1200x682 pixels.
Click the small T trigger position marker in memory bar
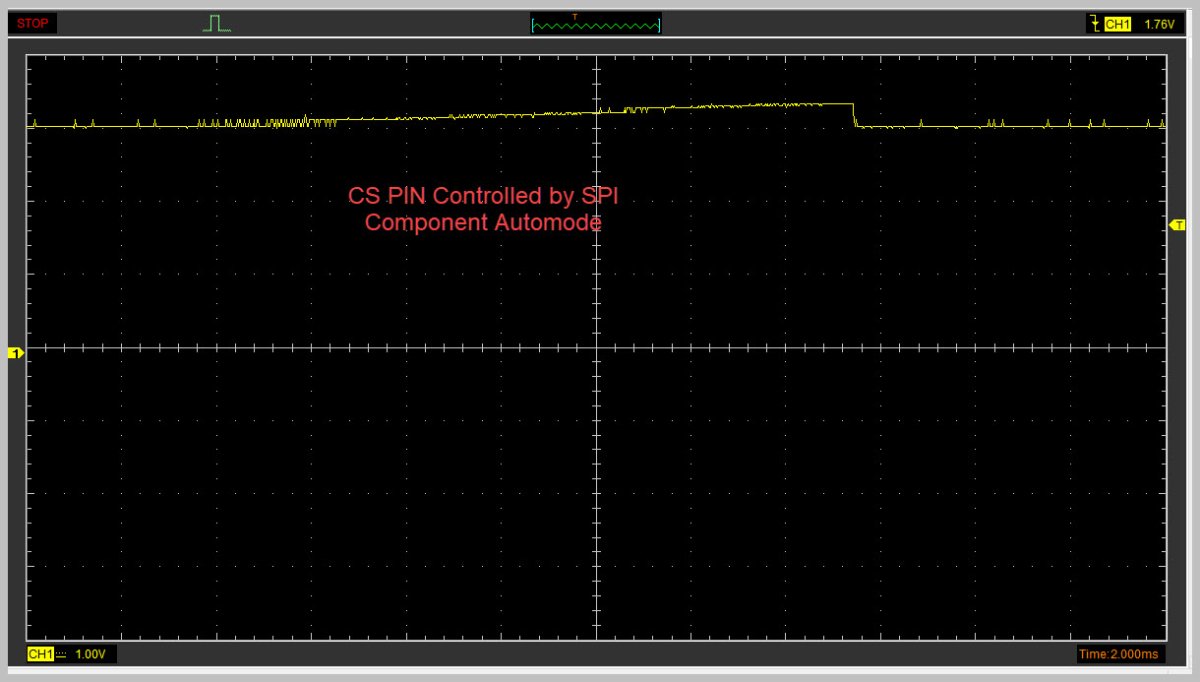[x=574, y=17]
